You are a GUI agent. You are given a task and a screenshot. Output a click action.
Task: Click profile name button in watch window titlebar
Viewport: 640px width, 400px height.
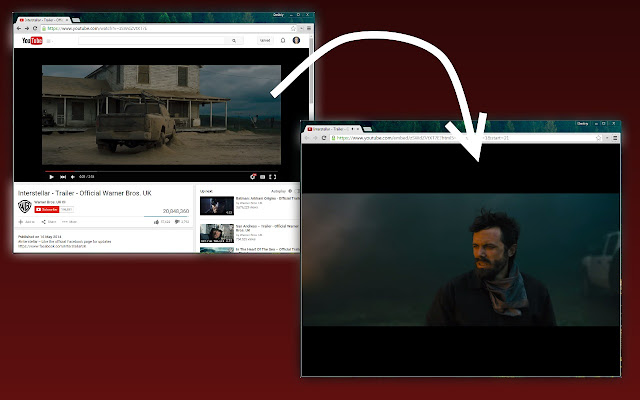click(x=278, y=15)
